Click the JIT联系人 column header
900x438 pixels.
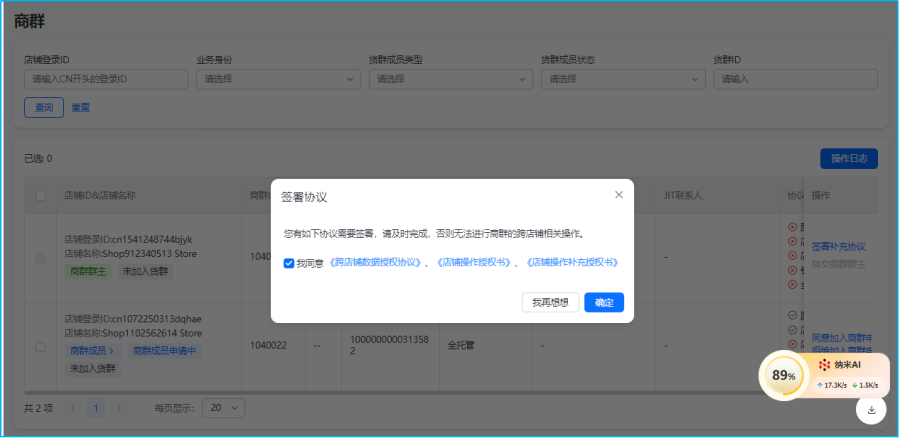pyautogui.click(x=682, y=196)
